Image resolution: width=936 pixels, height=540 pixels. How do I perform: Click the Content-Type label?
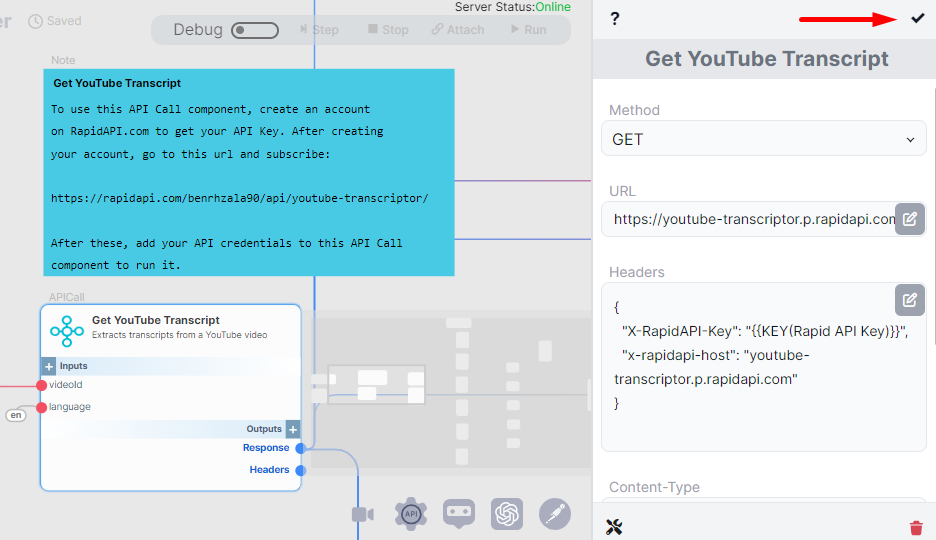pos(654,487)
